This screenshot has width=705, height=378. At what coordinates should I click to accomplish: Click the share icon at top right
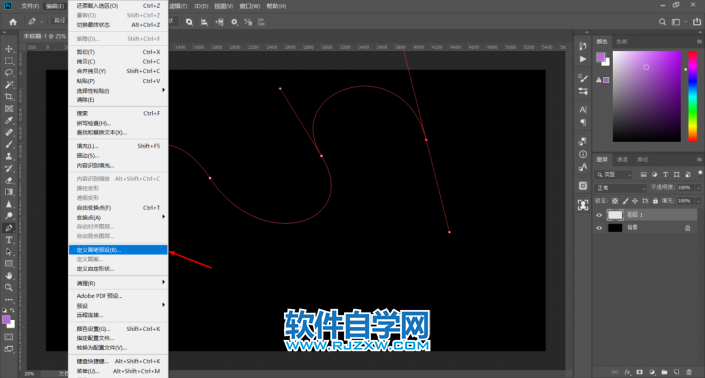697,22
